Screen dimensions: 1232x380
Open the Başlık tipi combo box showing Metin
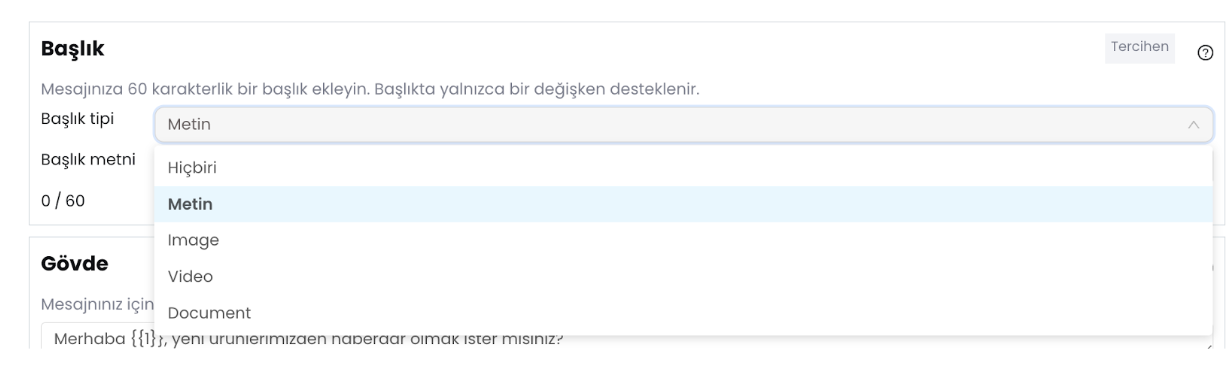point(683,125)
